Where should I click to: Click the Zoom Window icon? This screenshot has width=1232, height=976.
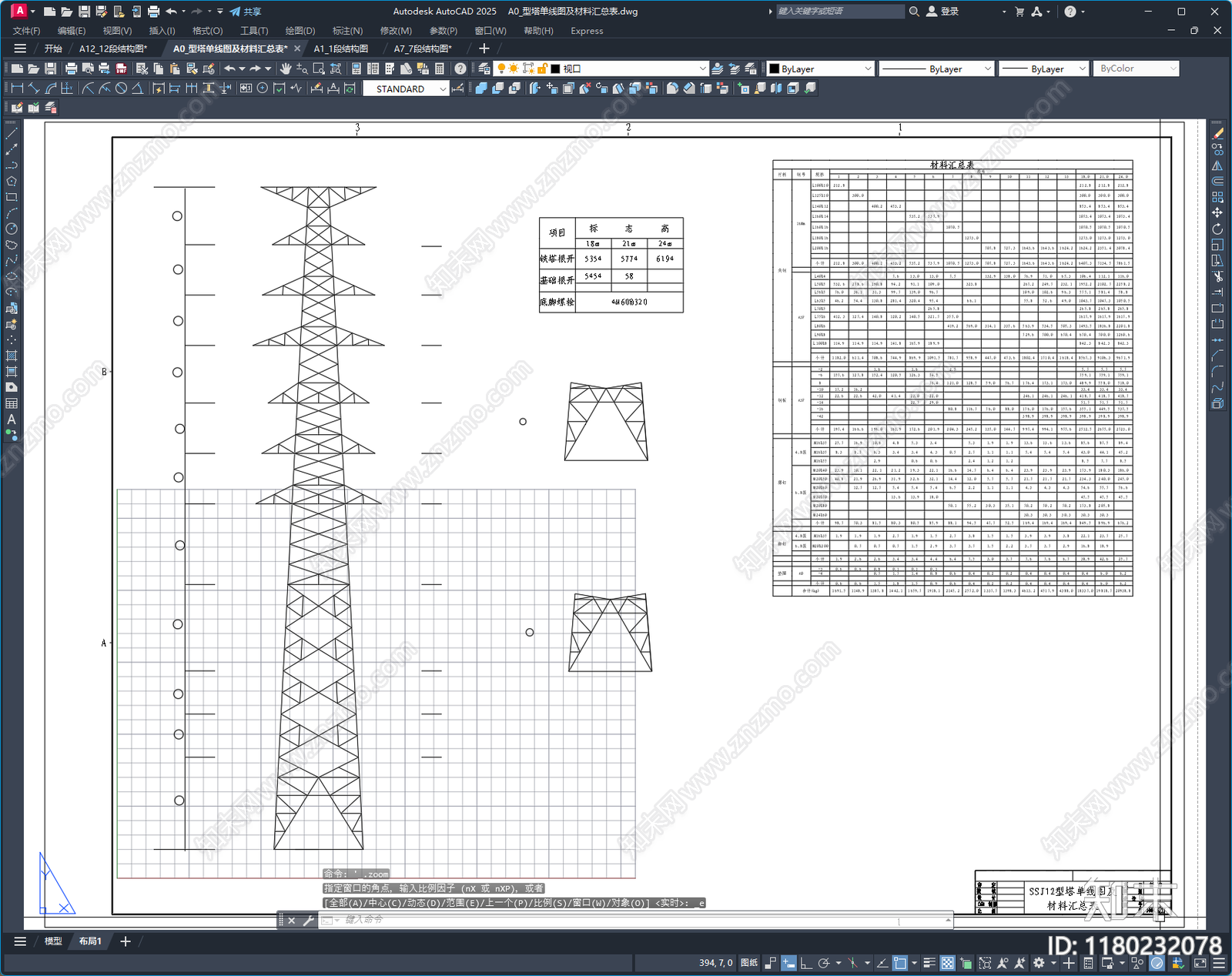[x=319, y=69]
